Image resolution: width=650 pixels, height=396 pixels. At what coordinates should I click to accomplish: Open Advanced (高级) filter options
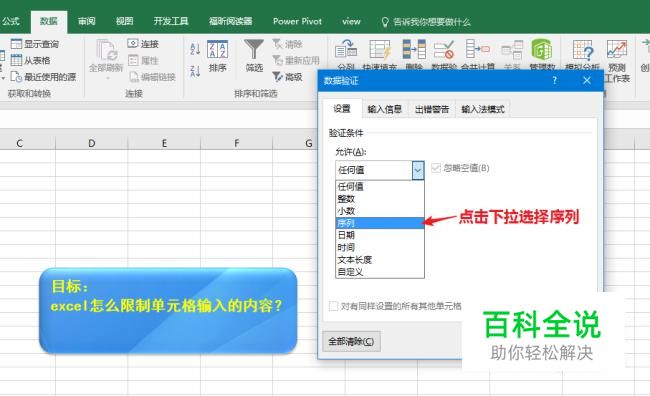287,77
